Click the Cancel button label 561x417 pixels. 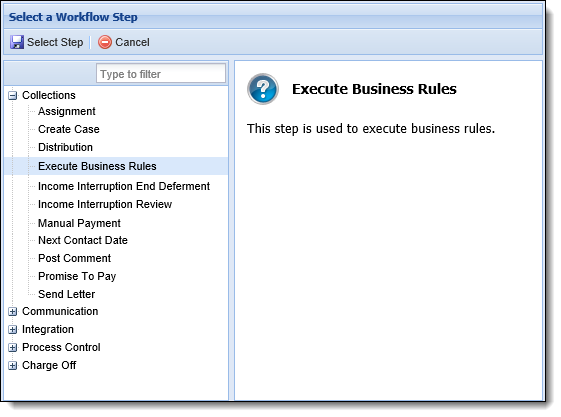[132, 42]
